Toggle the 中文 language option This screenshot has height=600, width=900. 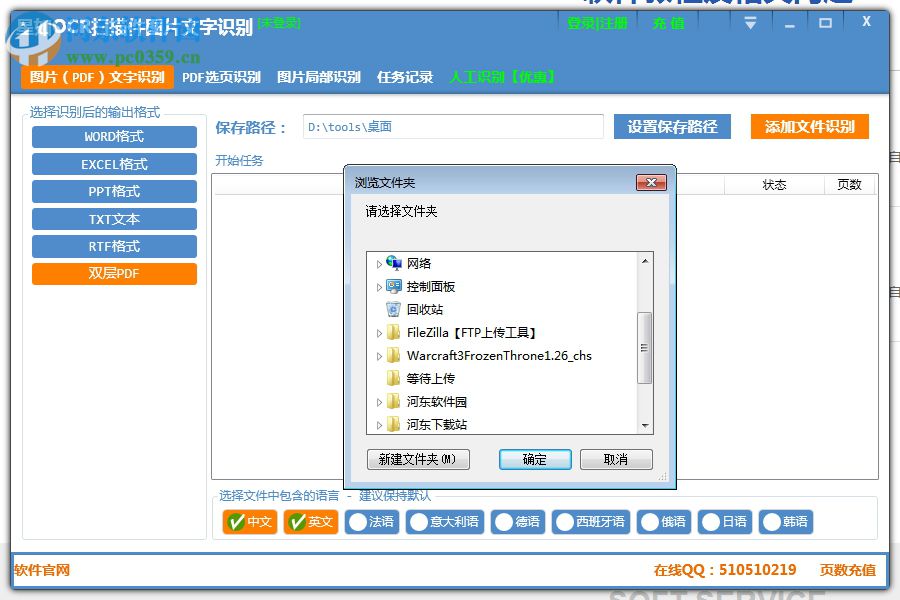[250, 522]
